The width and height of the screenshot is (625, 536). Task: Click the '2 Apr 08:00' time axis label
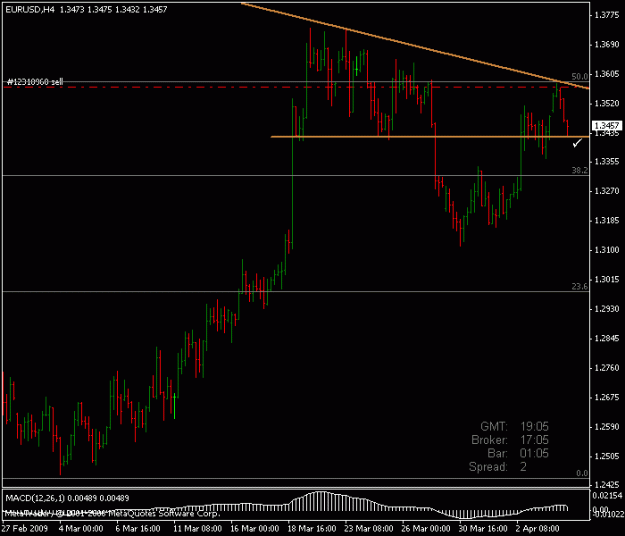538,529
